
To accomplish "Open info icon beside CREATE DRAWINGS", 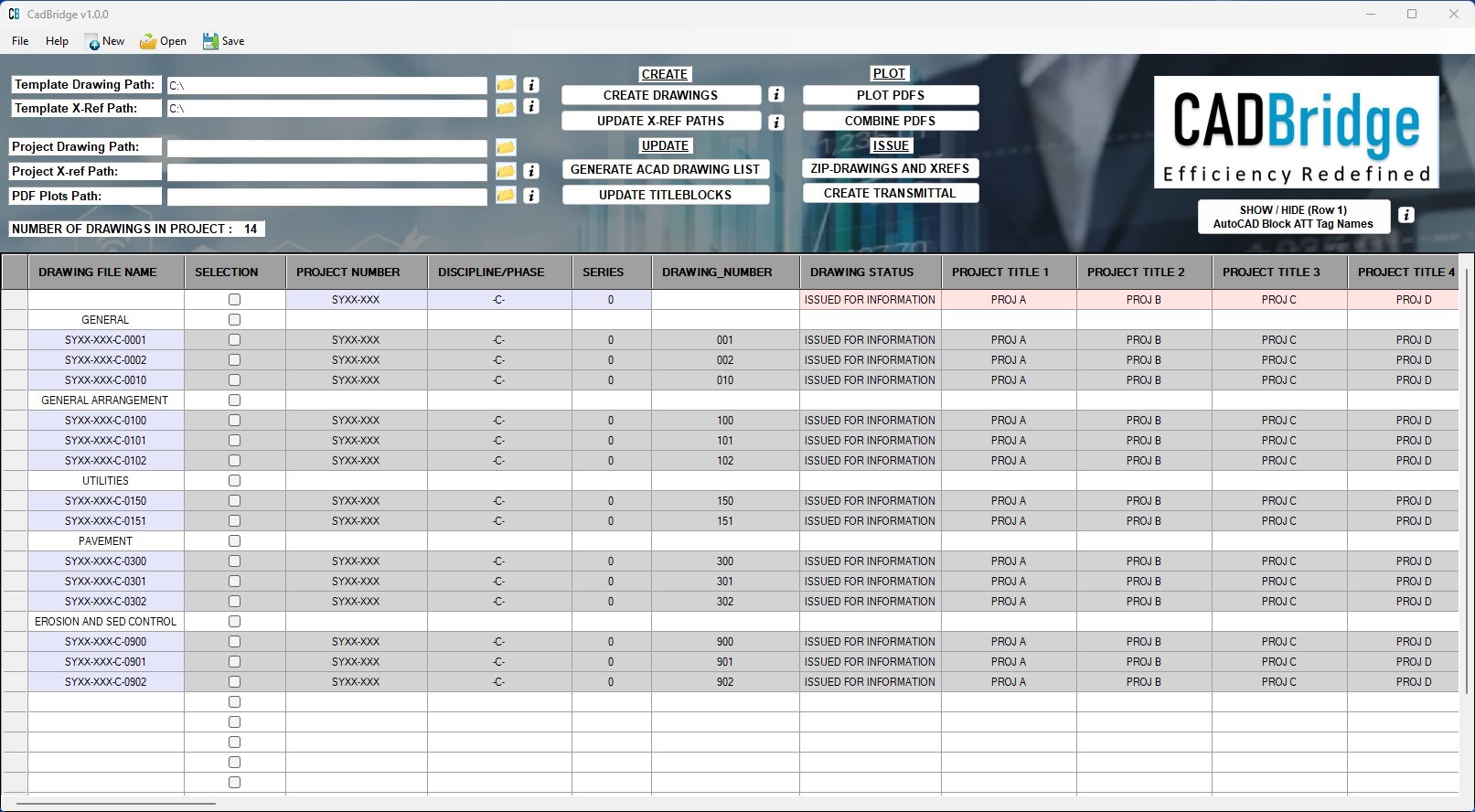I will tap(776, 94).
